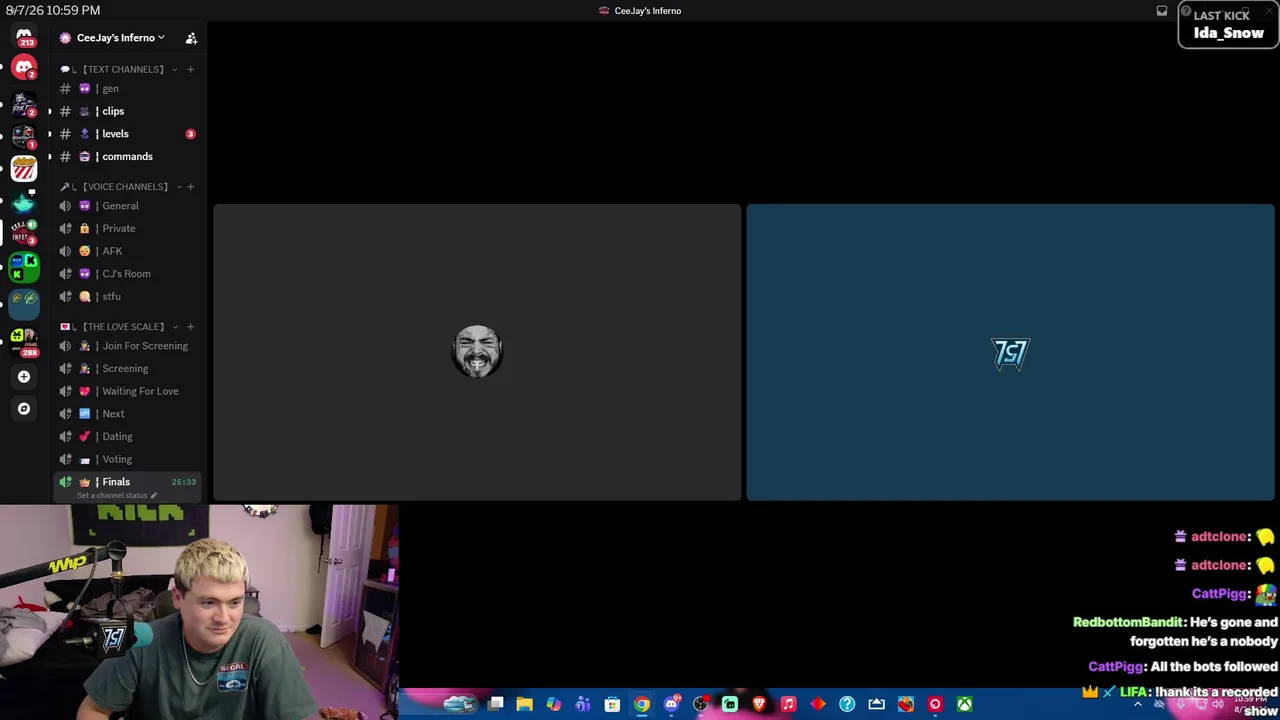Join the Join For Screening channel
The height and width of the screenshot is (720, 1280).
pos(128,346)
